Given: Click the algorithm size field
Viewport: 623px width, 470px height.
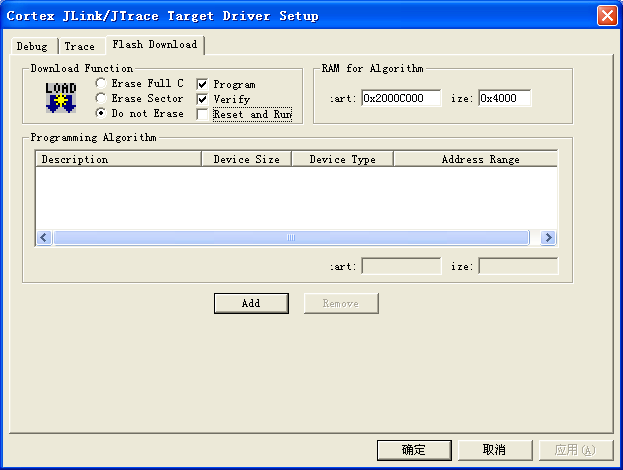Looking at the screenshot, I should [518, 266].
